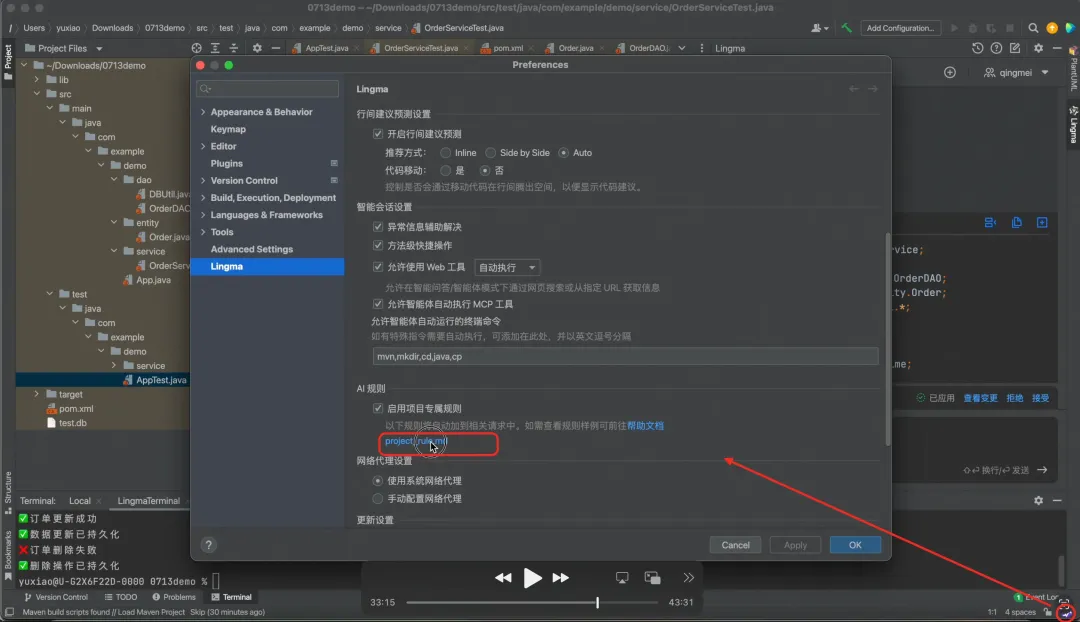Click the blue new-file icon in code block

[x=1042, y=222]
